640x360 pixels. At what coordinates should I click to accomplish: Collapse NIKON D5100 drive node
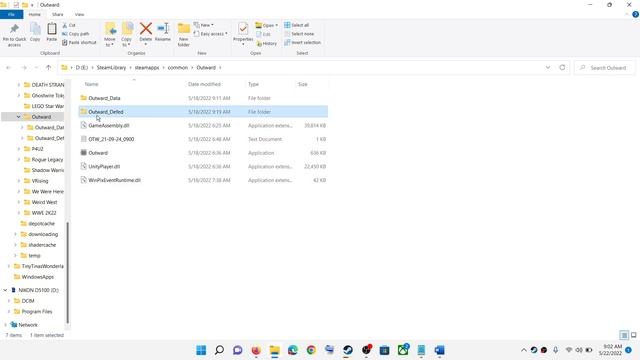coord(5,290)
